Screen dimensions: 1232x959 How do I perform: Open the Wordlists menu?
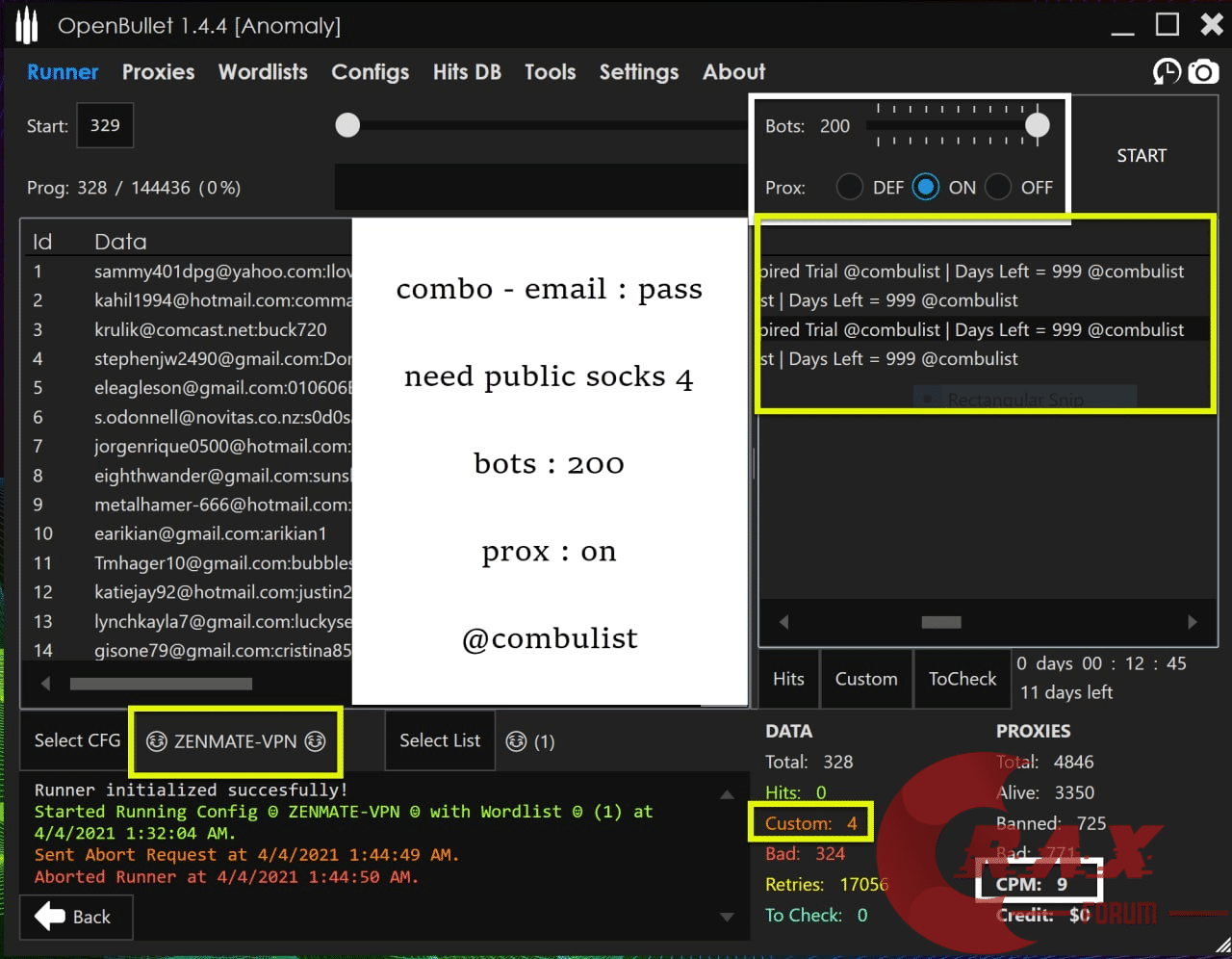(263, 72)
